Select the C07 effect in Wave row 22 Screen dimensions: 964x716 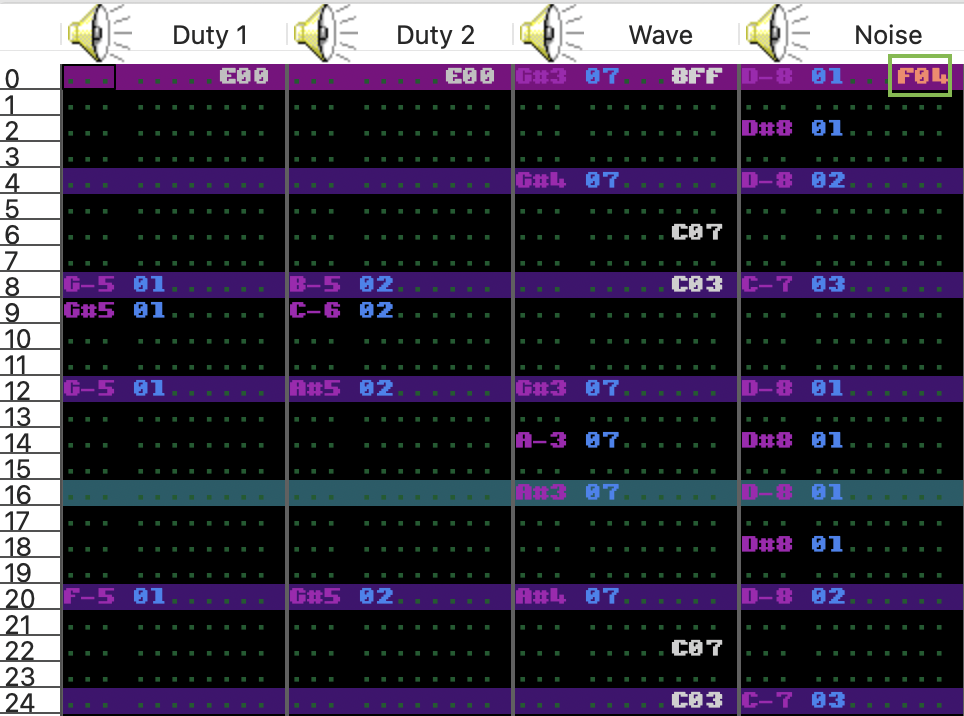(x=697, y=648)
